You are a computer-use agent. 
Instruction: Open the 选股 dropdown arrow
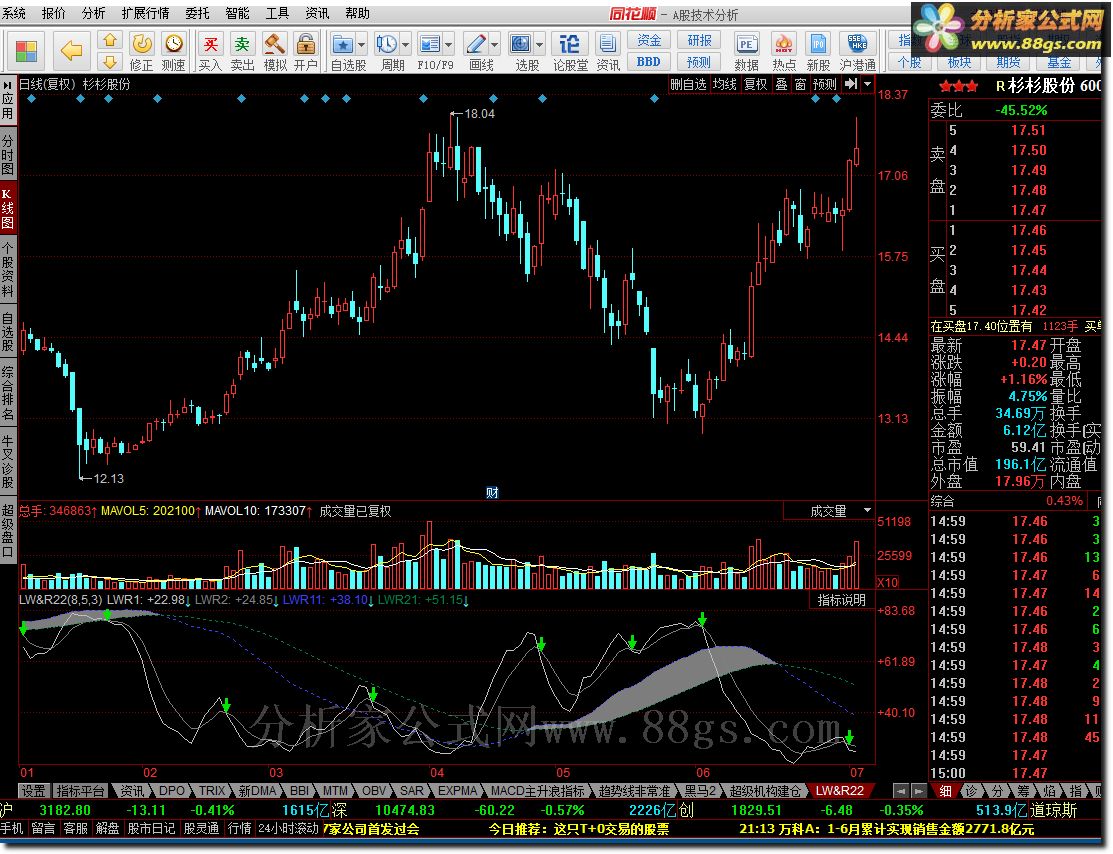point(539,45)
